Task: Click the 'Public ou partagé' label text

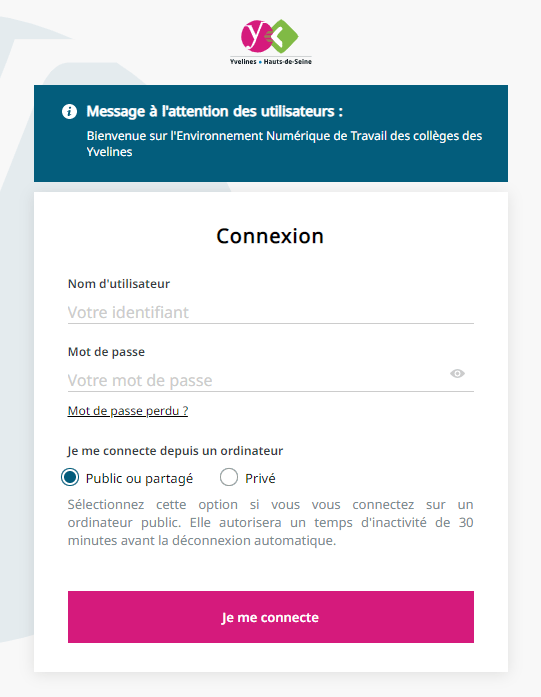Action: click(x=139, y=478)
